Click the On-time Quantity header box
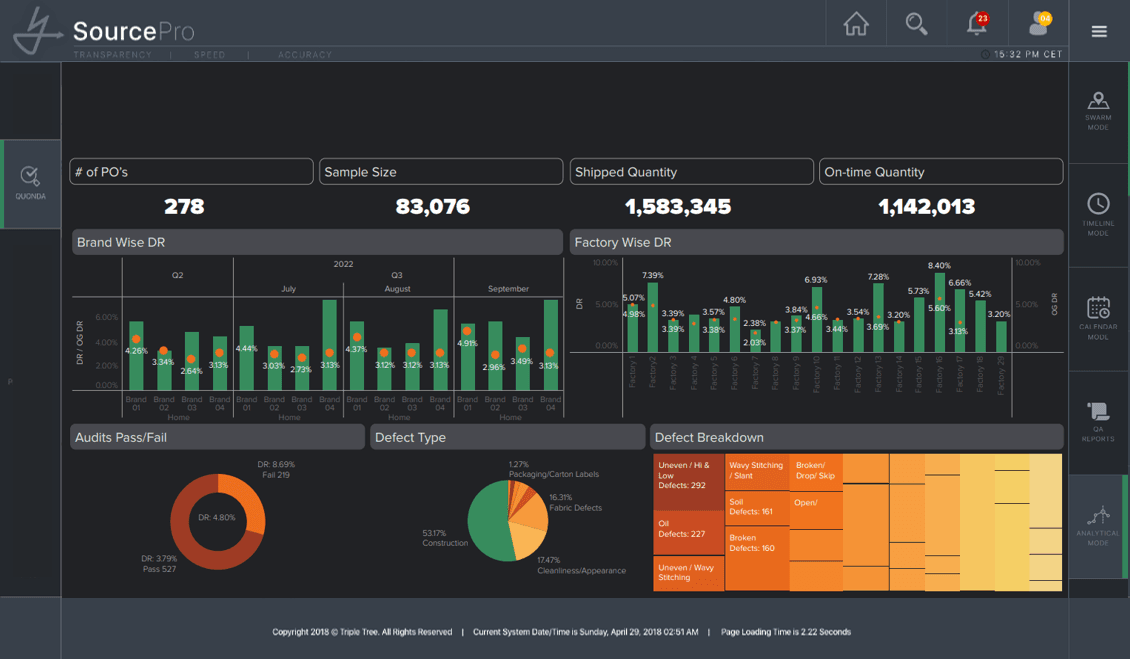The height and width of the screenshot is (659, 1130). pyautogui.click(x=941, y=172)
